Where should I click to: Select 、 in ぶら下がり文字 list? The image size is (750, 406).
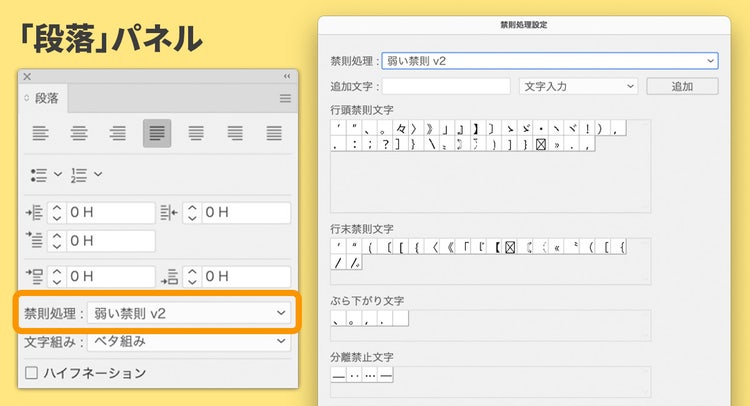tap(339, 318)
